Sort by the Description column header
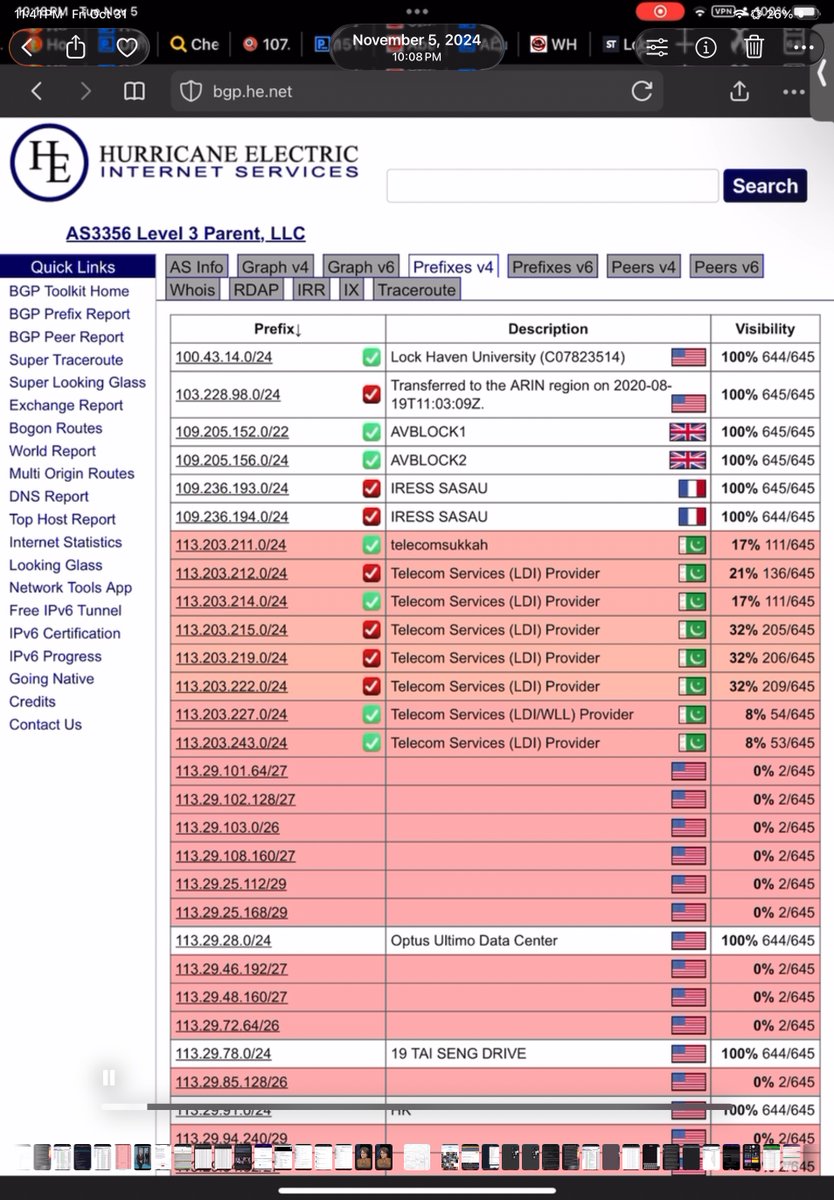 tap(548, 329)
